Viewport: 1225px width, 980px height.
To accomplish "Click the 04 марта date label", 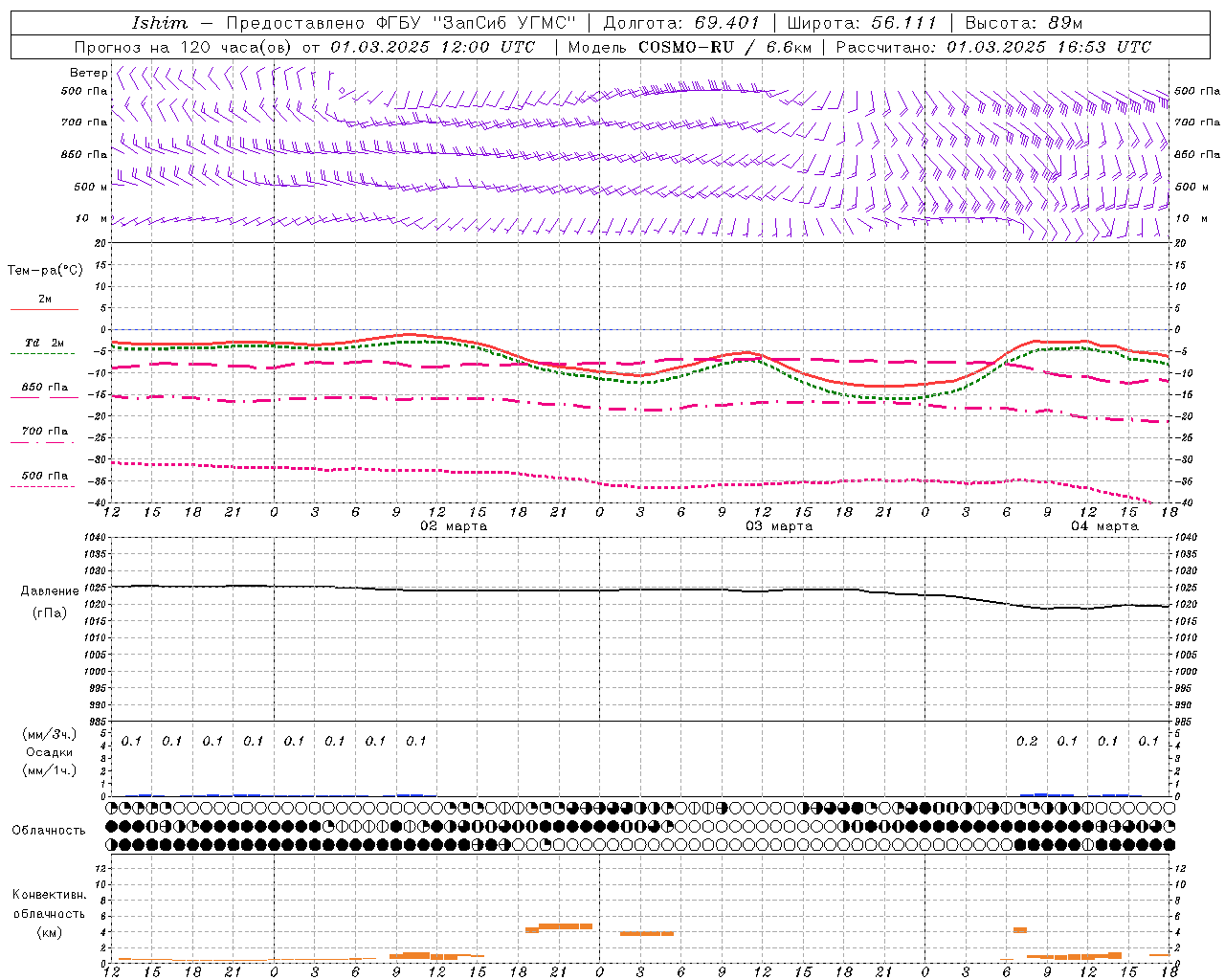I will (x=1104, y=526).
